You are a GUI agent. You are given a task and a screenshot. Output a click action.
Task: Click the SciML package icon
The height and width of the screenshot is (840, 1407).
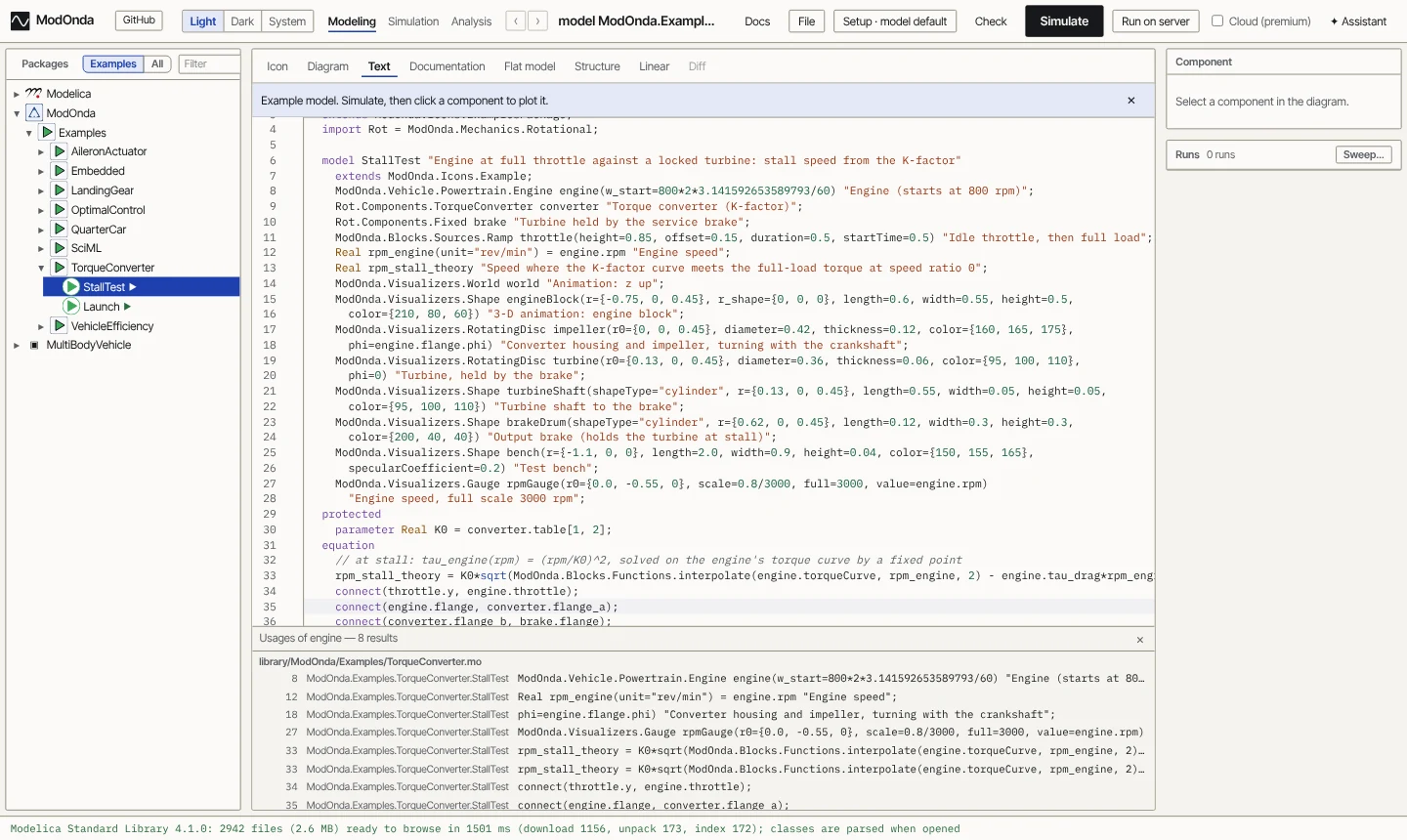60,248
